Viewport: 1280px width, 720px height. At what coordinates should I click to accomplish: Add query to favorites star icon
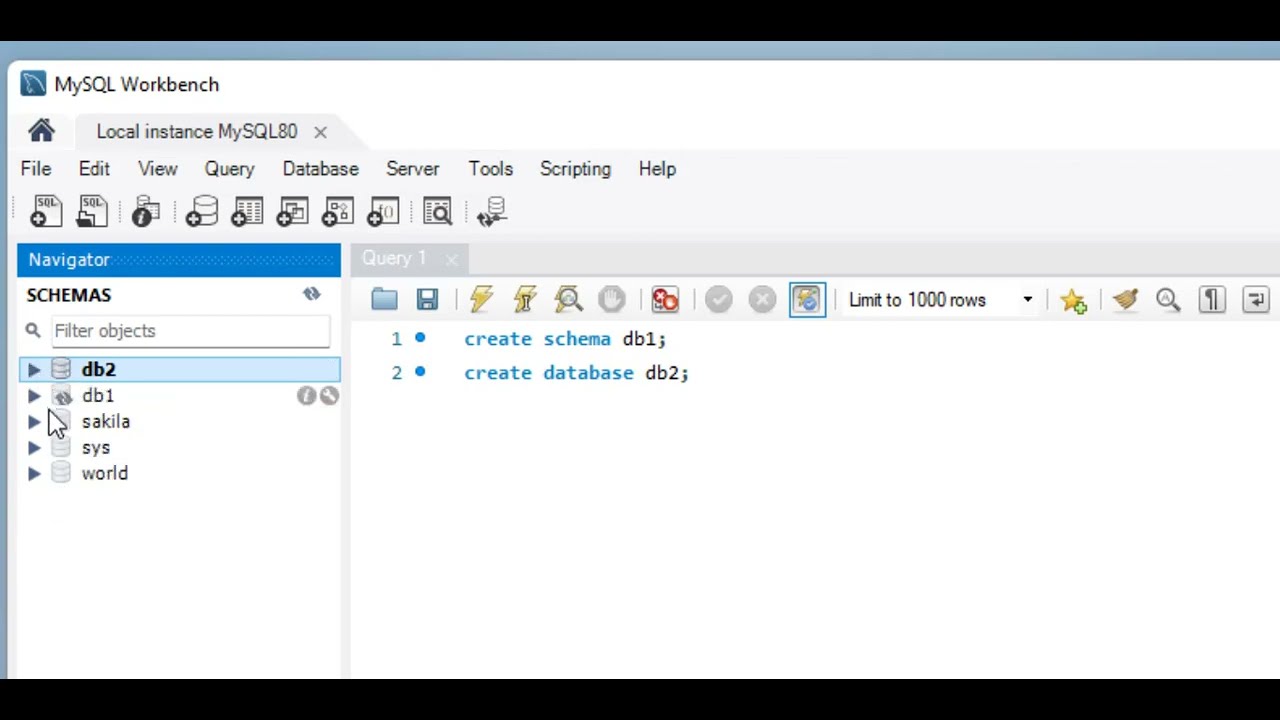pos(1073,300)
